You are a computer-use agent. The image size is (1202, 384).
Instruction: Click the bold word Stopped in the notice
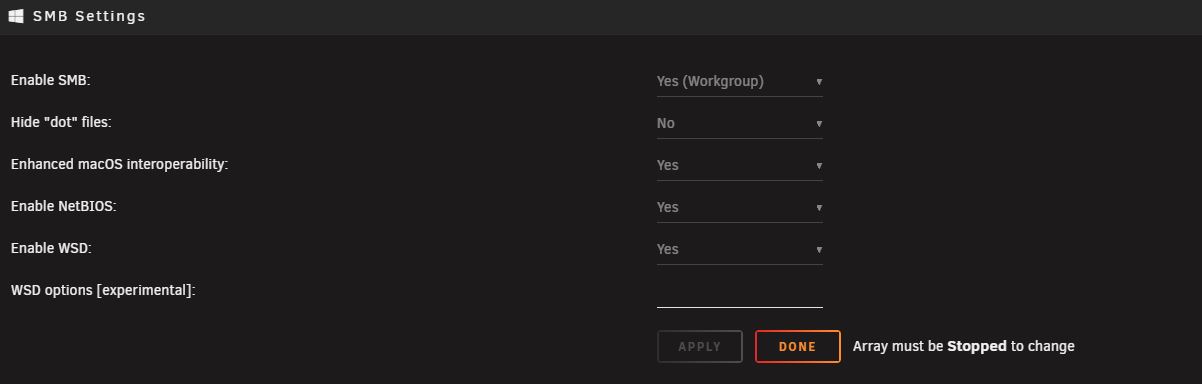point(977,346)
